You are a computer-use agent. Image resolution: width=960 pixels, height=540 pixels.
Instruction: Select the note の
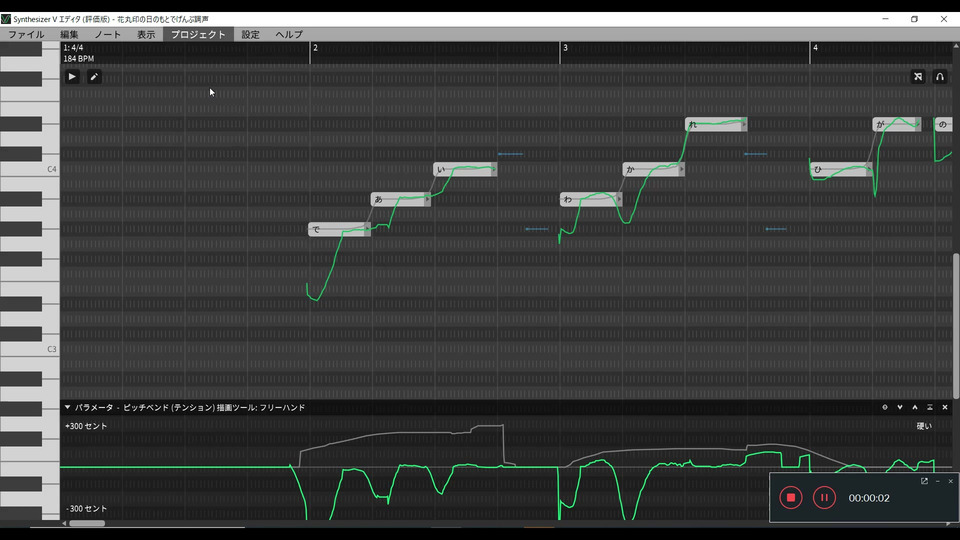[943, 124]
